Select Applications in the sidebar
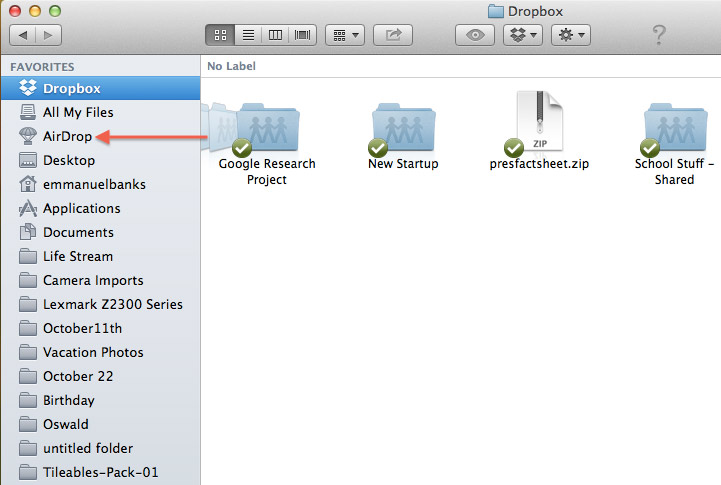 [81, 208]
